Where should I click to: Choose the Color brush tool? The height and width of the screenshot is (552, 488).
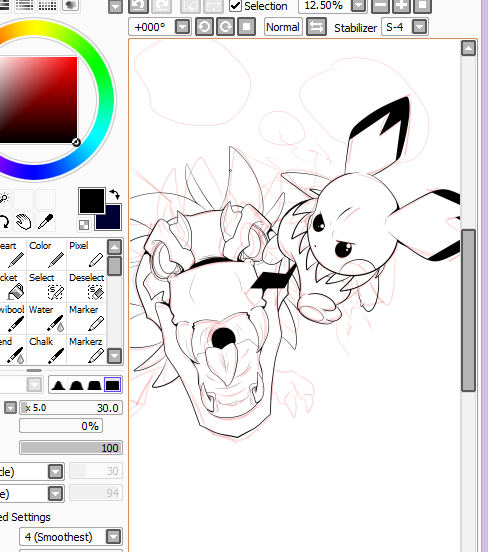tap(46, 254)
